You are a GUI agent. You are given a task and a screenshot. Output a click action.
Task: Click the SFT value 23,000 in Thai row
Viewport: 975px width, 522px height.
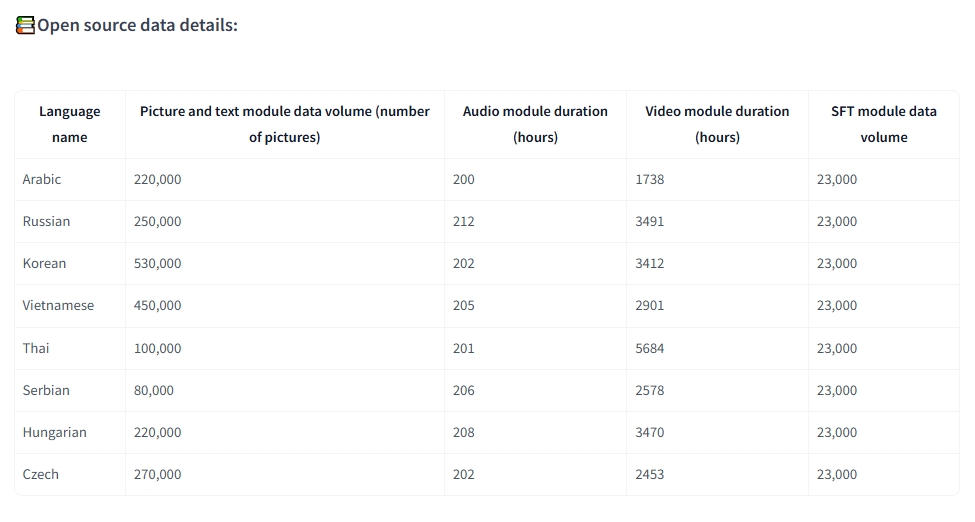tap(837, 348)
